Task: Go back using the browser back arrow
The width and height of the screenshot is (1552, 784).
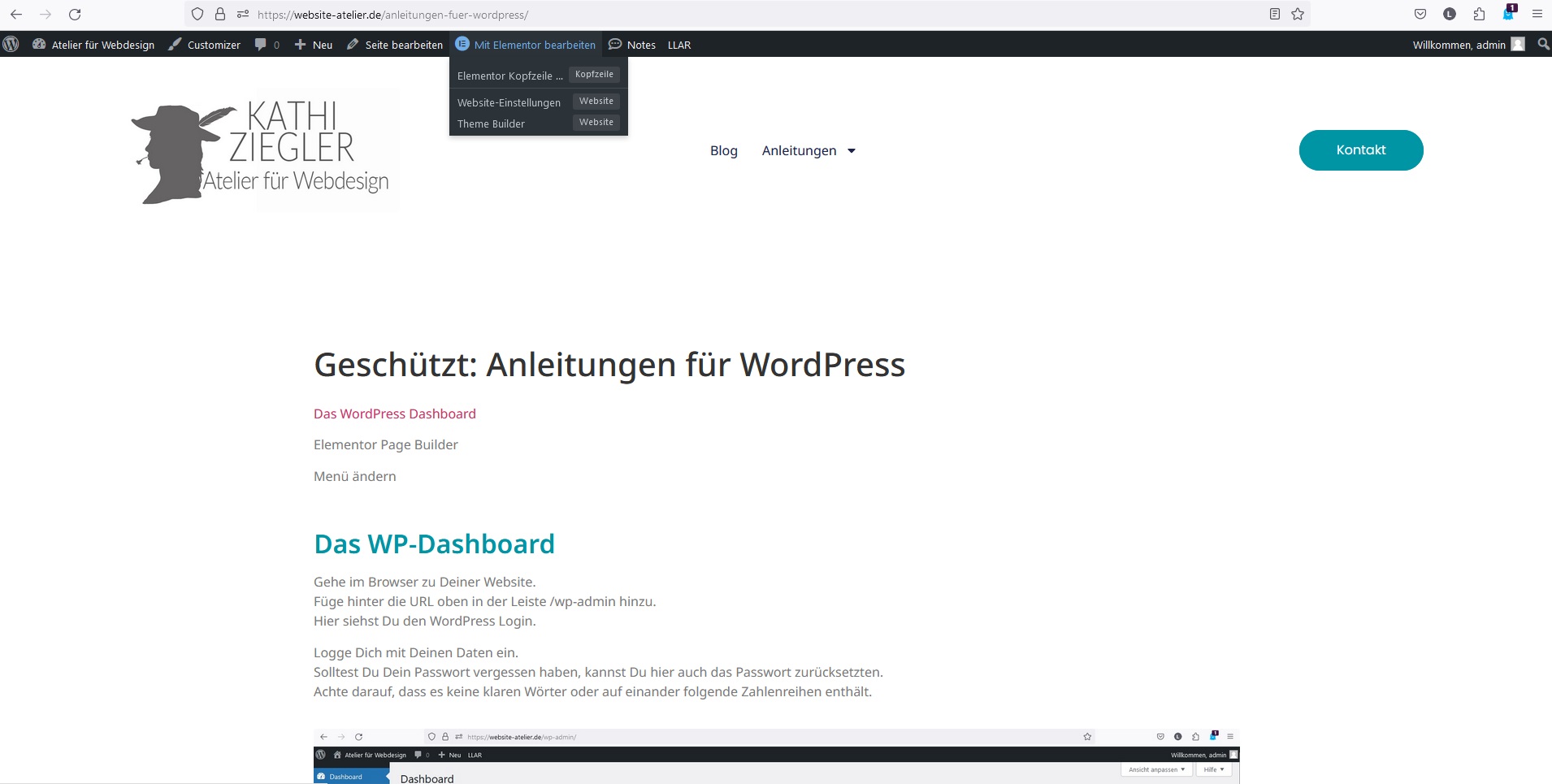Action: pyautogui.click(x=16, y=15)
